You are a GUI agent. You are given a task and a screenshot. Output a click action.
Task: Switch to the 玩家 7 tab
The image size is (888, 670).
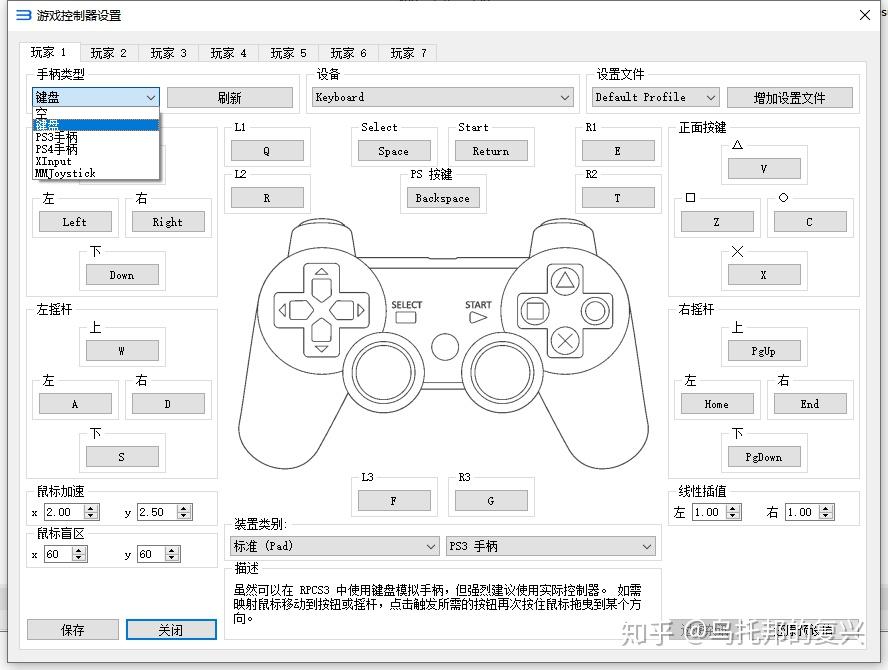tap(407, 52)
